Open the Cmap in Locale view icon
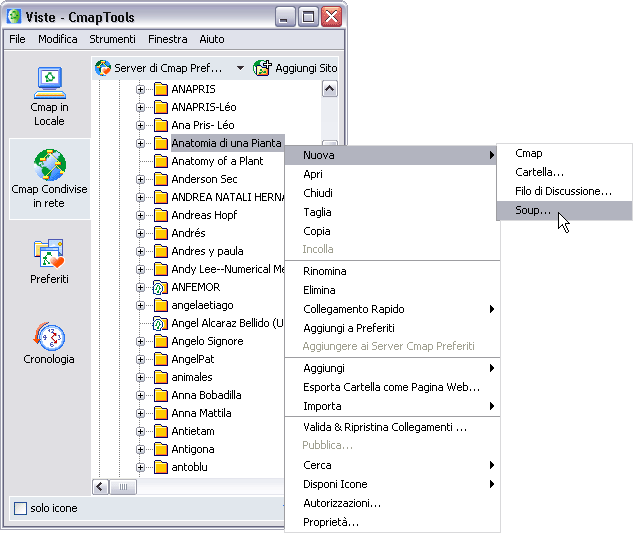This screenshot has height=533, width=633. click(x=49, y=82)
